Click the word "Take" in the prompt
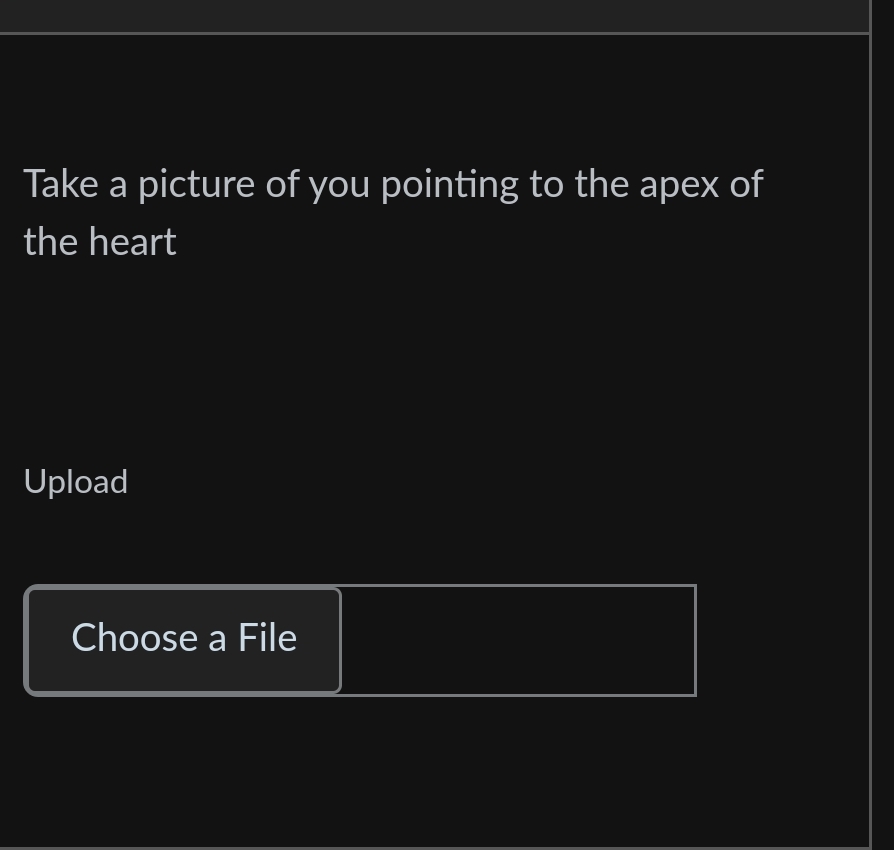Screen dimensions: 894x850 point(61,185)
